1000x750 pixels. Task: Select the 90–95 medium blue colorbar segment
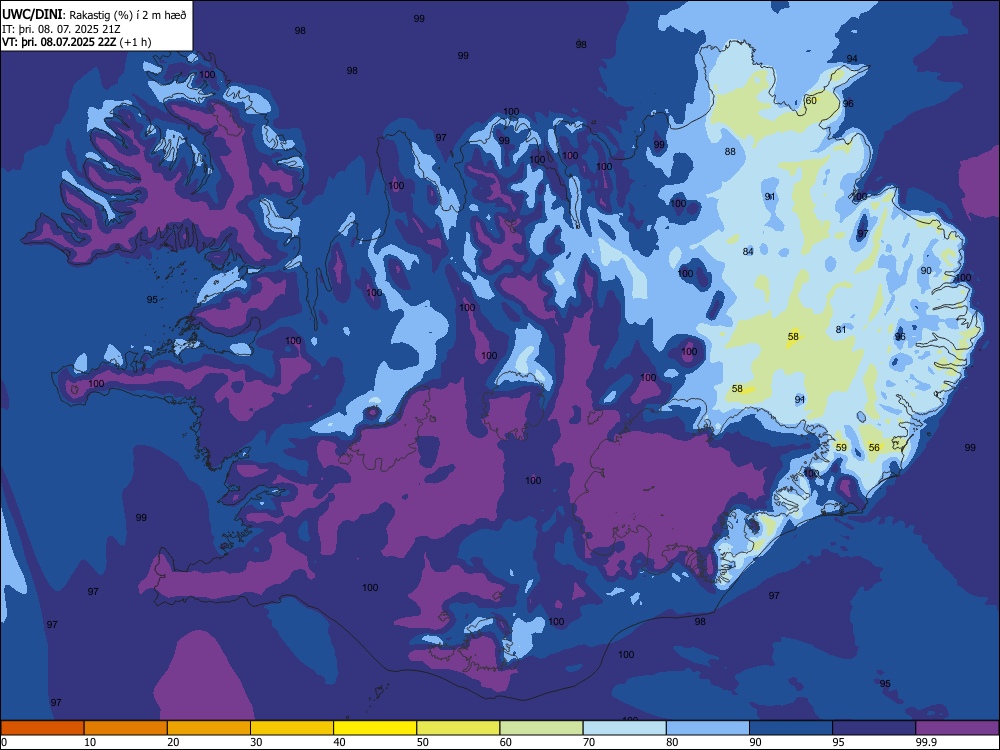[791, 728]
